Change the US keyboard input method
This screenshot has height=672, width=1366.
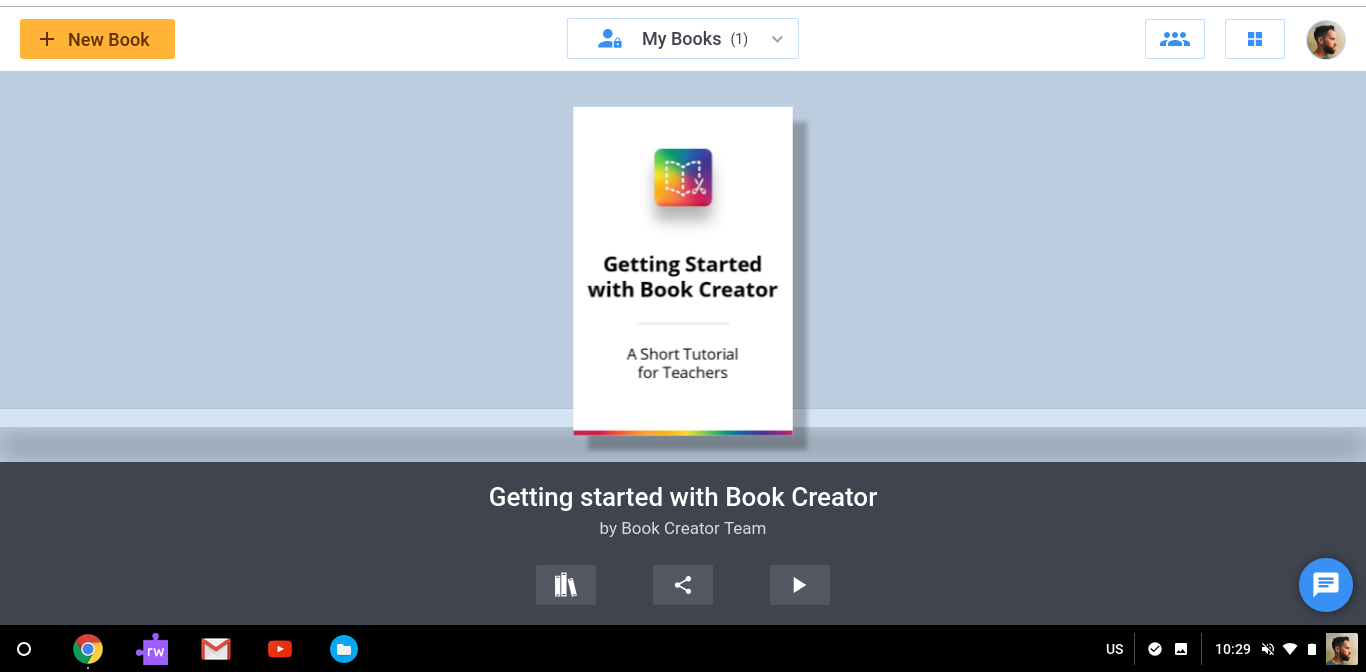(x=1115, y=649)
